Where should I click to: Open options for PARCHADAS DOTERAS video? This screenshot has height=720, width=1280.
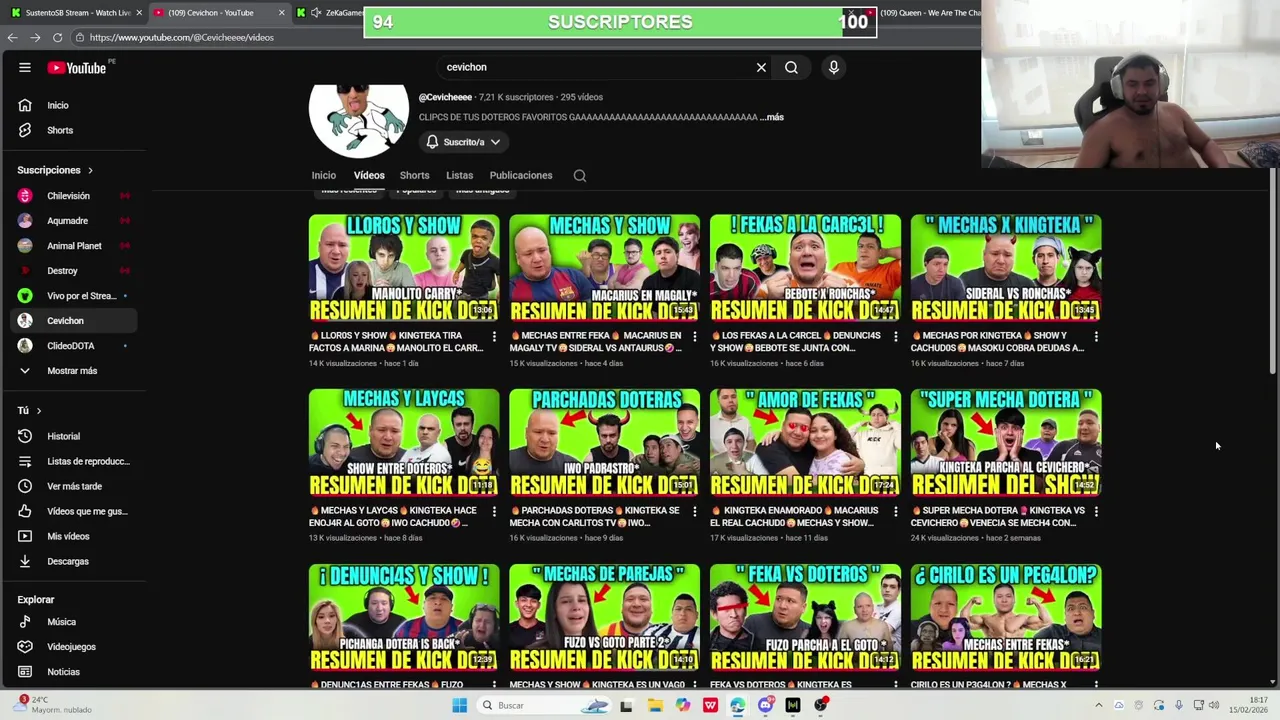tap(695, 512)
